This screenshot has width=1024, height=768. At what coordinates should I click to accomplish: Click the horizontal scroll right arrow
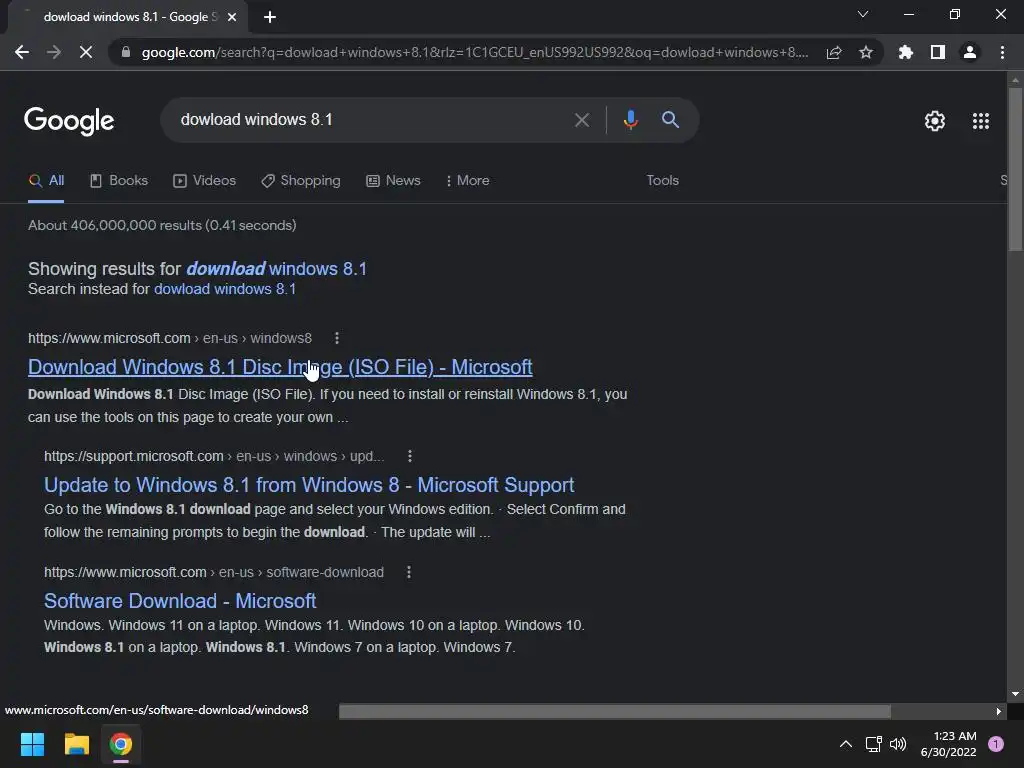coord(999,711)
